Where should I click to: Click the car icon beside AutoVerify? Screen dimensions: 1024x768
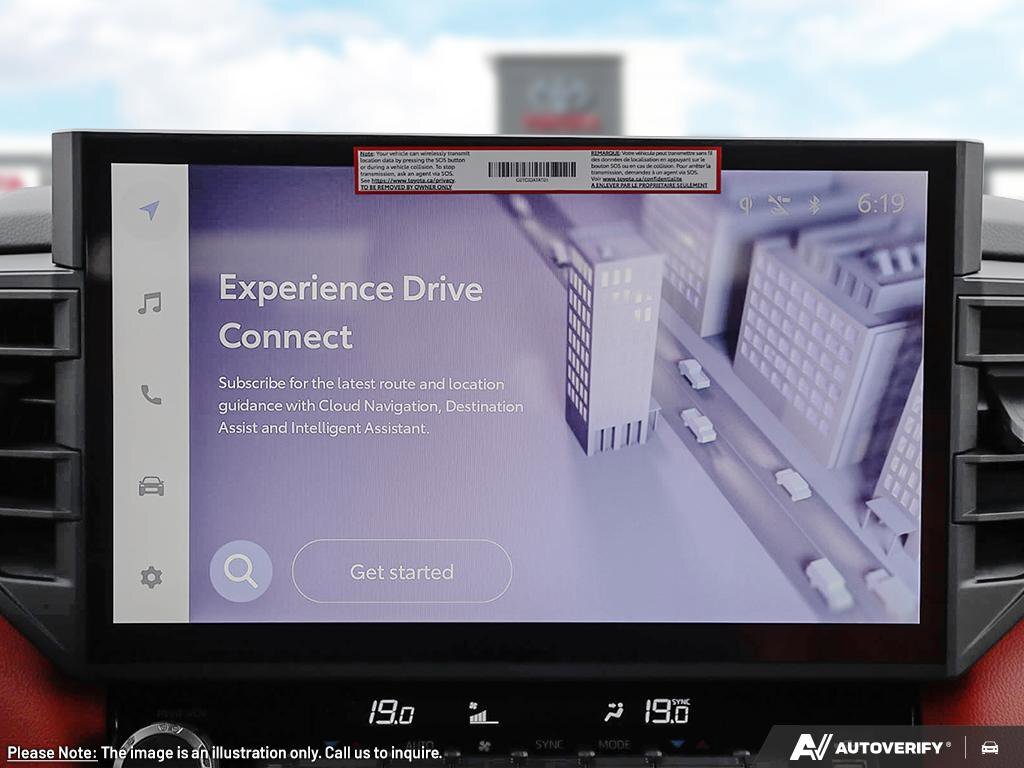click(990, 747)
